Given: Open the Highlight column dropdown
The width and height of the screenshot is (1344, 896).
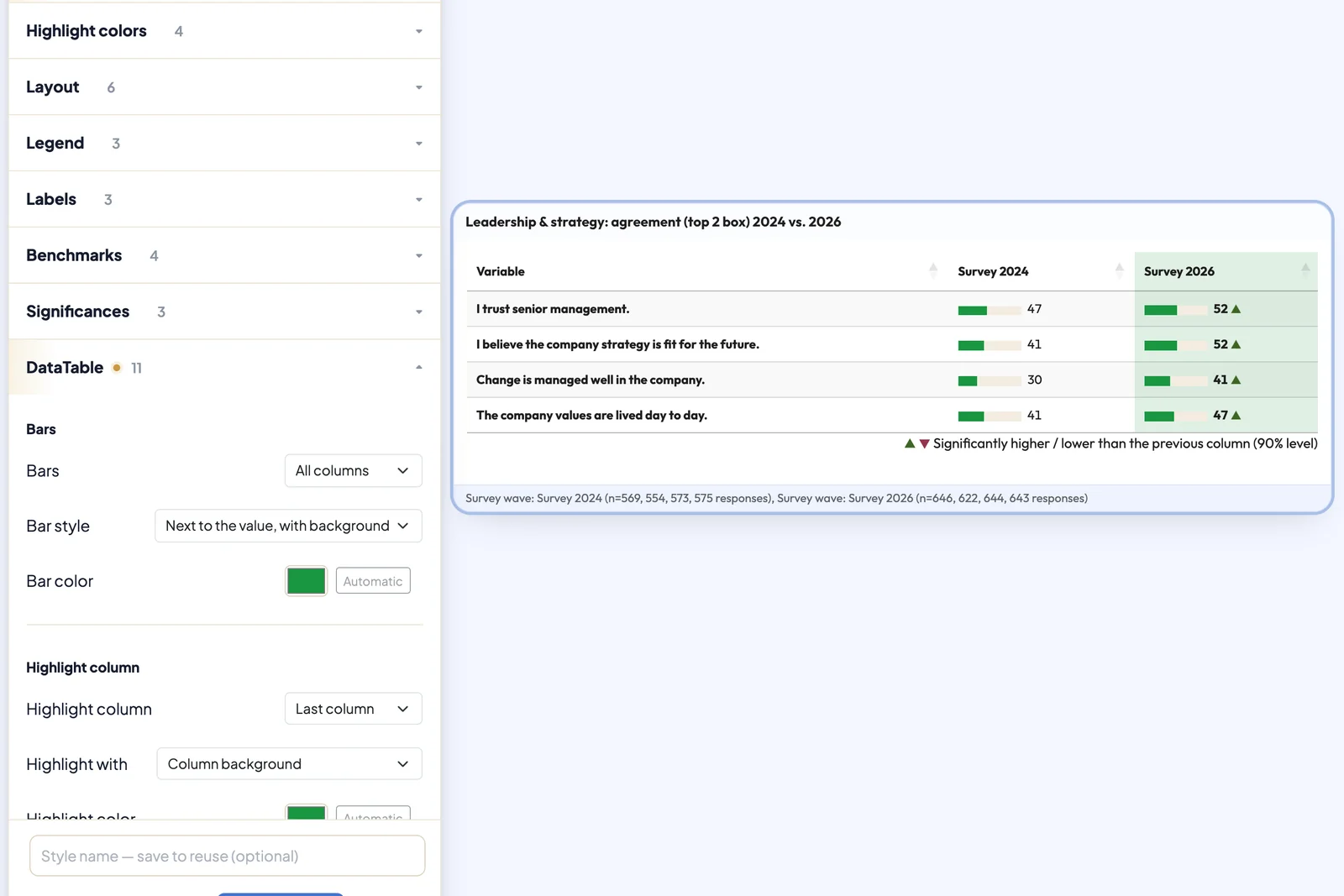Looking at the screenshot, I should coord(353,709).
